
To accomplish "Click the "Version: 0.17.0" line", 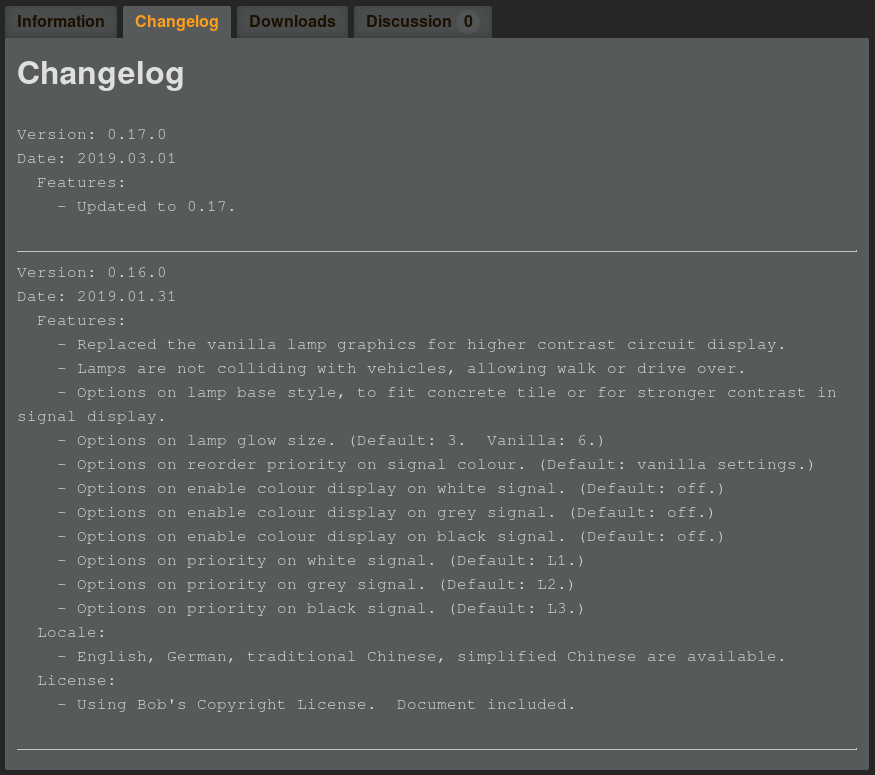I will point(92,135).
